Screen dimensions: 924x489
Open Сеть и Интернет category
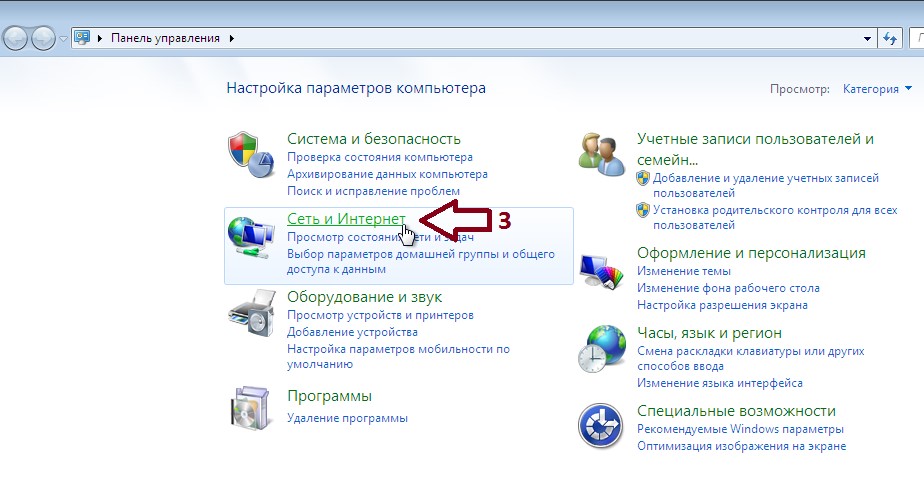(346, 219)
